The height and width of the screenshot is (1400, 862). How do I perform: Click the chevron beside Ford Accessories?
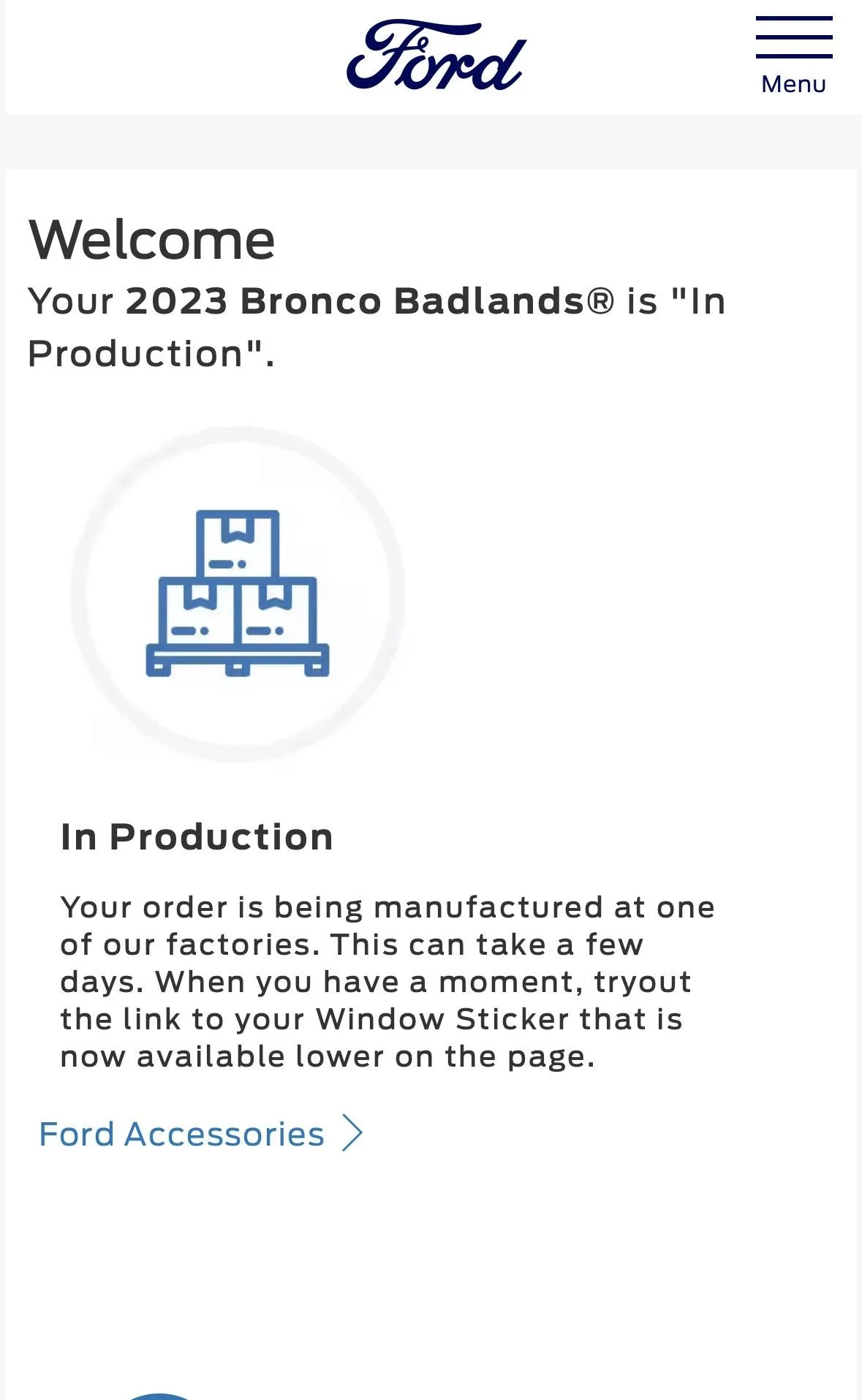352,1133
